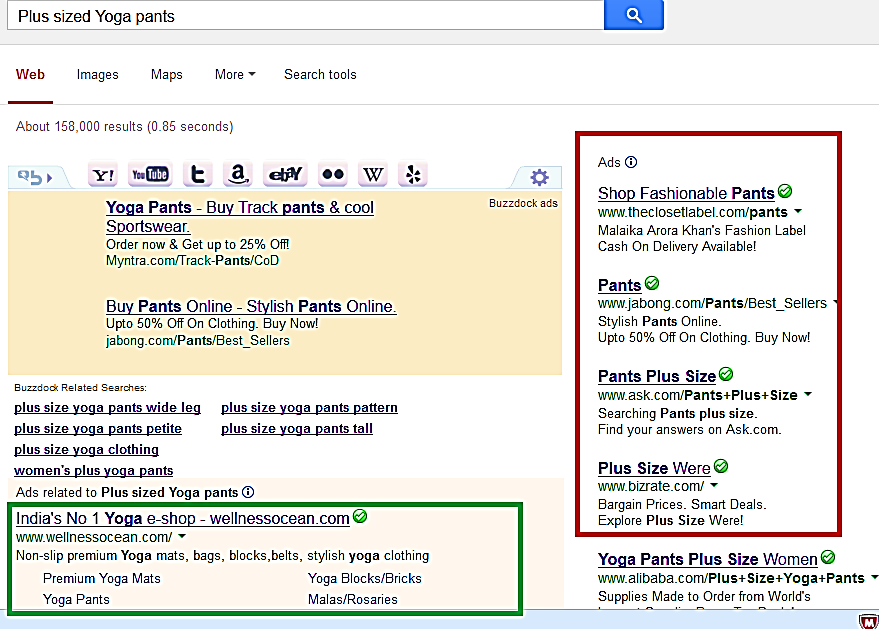Open the Twitter shortcut in Buzzdock bar

pyautogui.click(x=197, y=174)
